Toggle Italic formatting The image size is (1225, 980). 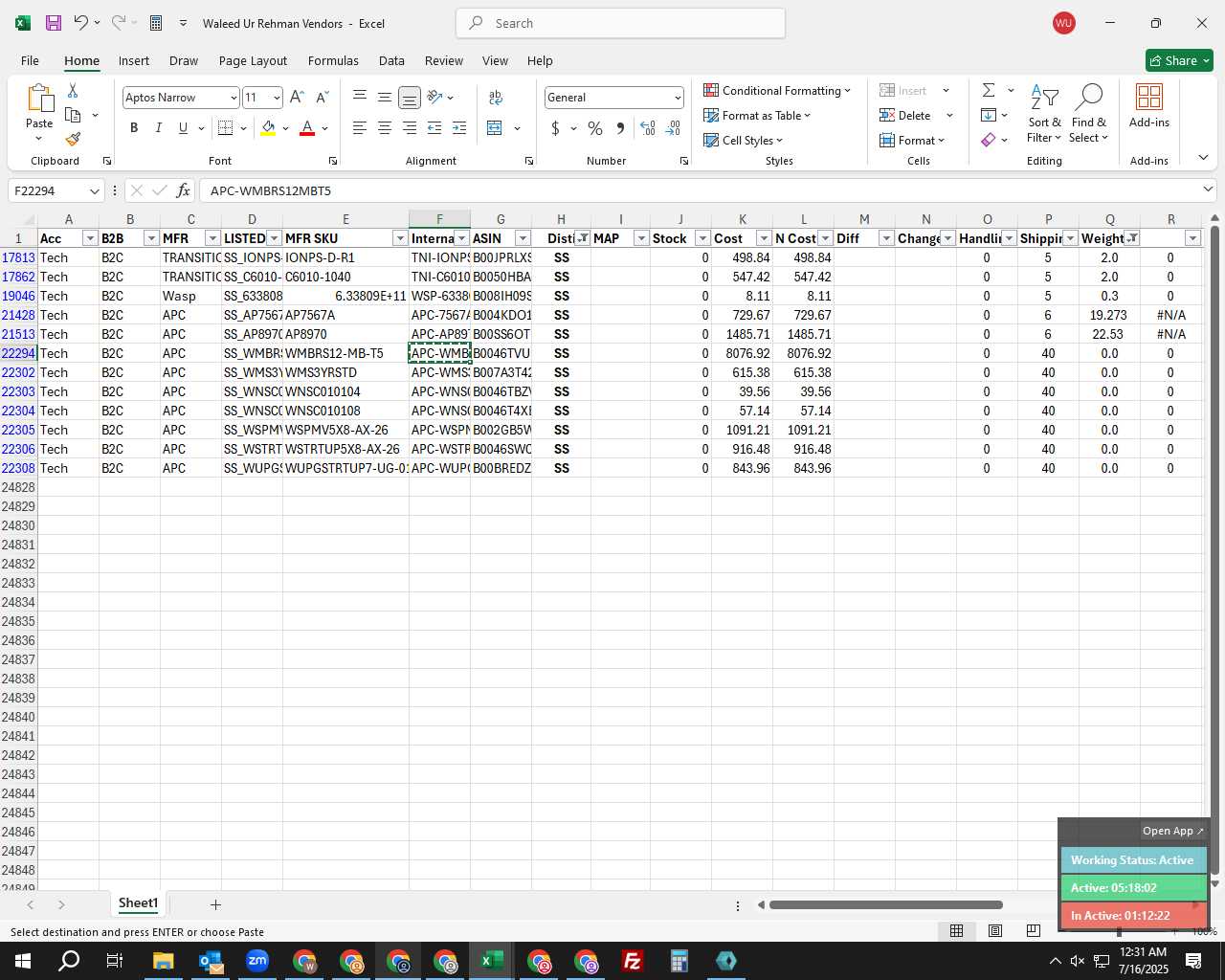[159, 128]
